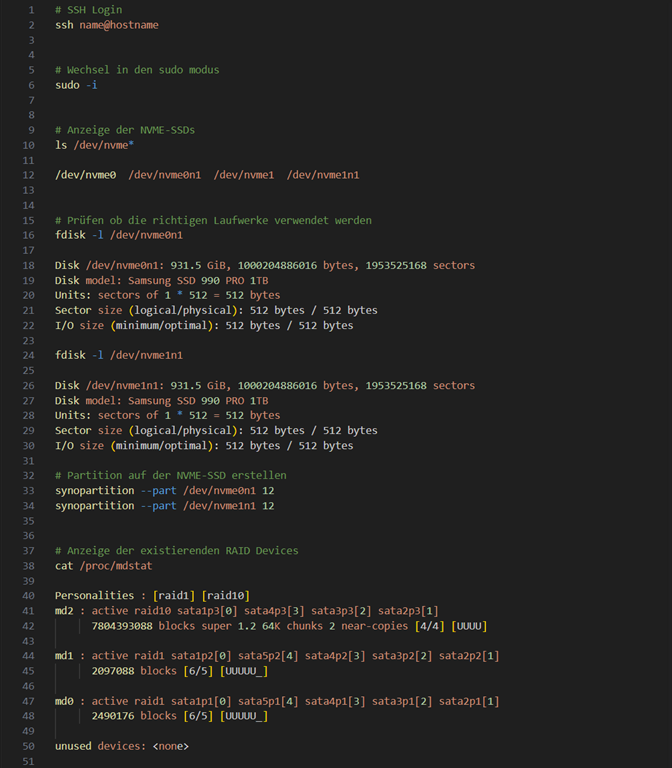The width and height of the screenshot is (672, 768).
Task: Place cursor on 'sudo -i' command
Action: pos(76,85)
